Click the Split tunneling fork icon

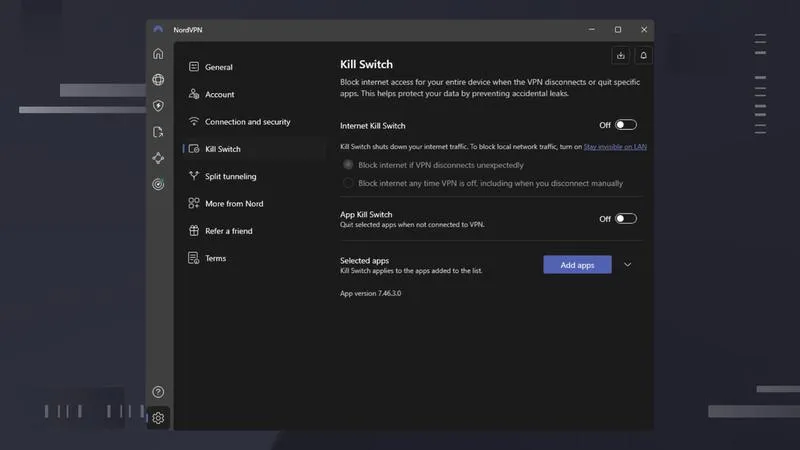(x=193, y=176)
